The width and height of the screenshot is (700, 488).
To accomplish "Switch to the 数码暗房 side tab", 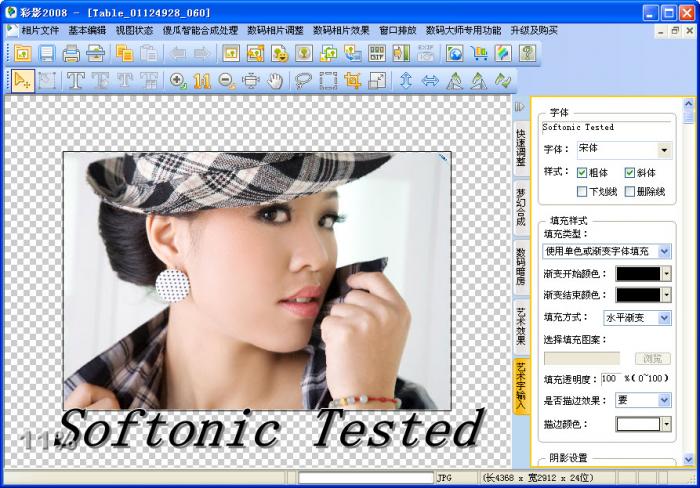I will click(521, 267).
